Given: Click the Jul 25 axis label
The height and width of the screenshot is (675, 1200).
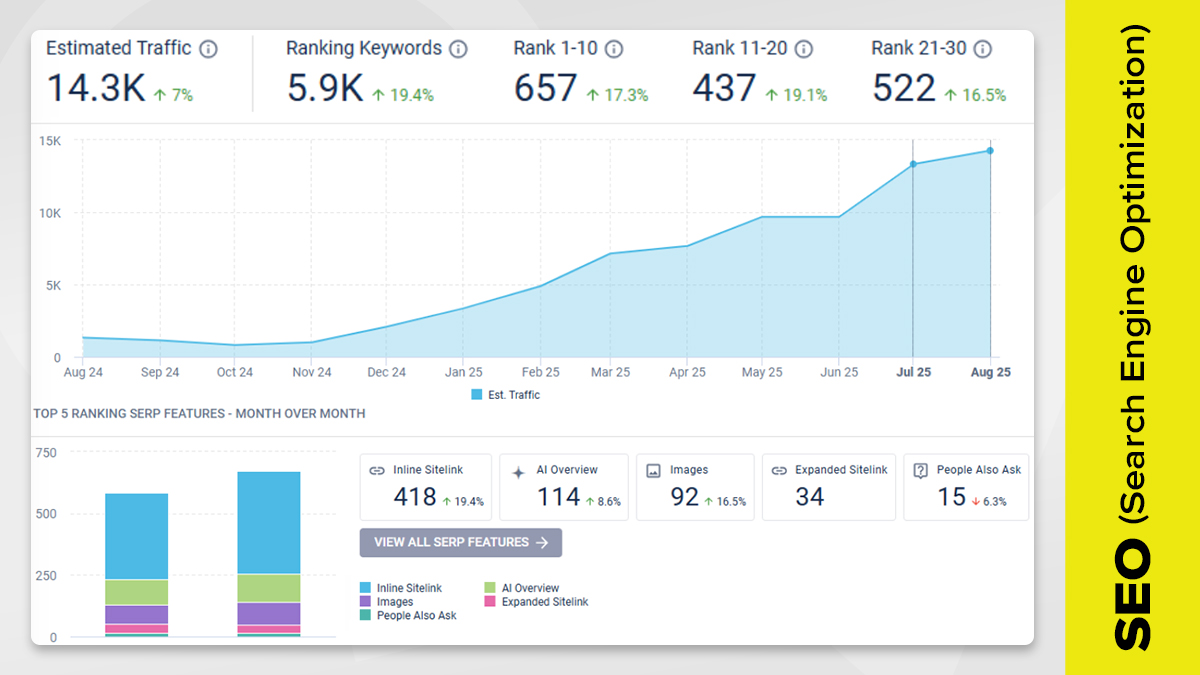Looking at the screenshot, I should point(913,372).
